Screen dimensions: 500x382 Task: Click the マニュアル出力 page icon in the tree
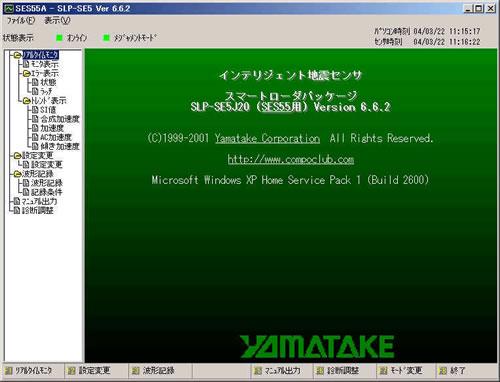(x=17, y=201)
